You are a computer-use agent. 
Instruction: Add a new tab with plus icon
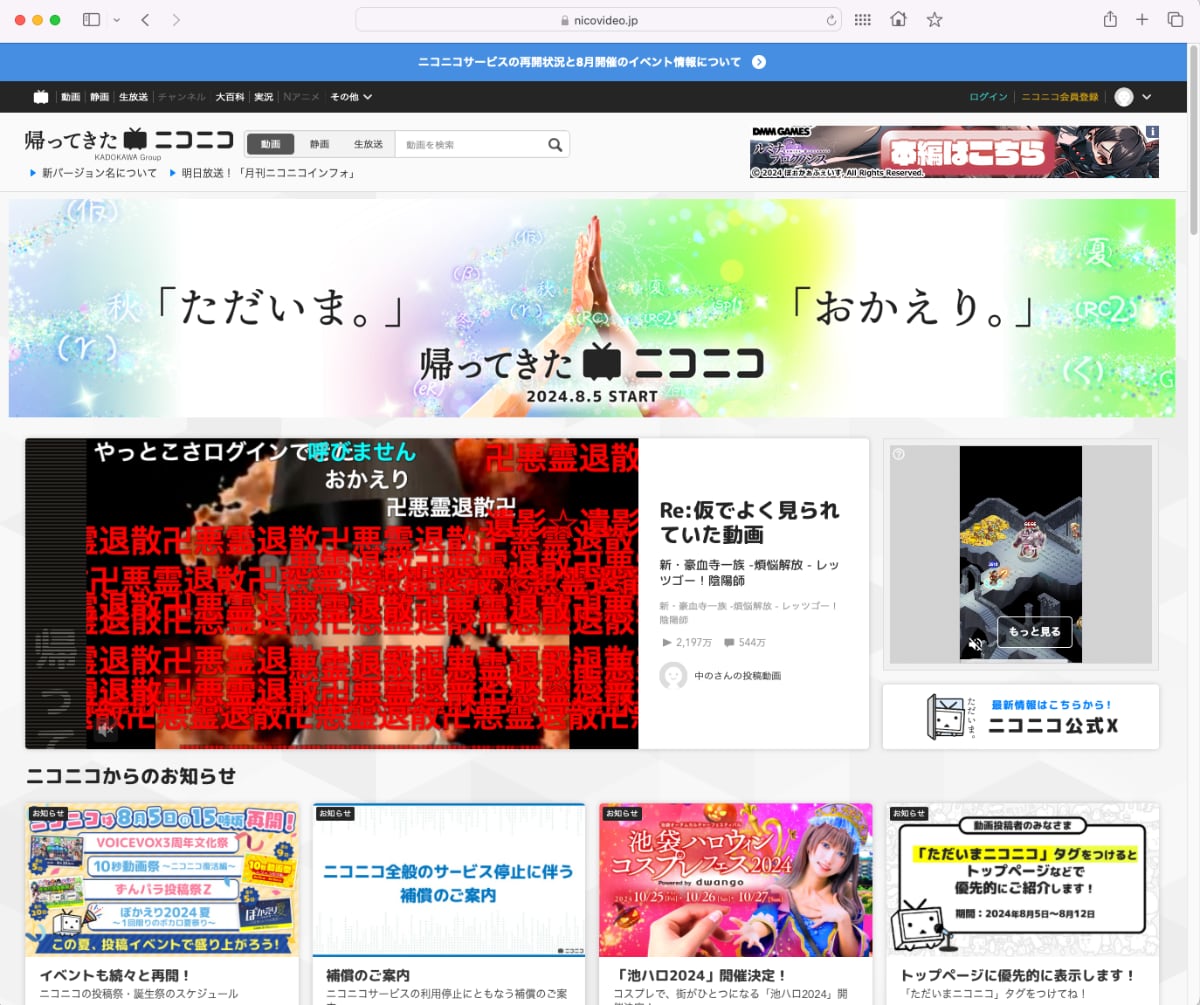coord(1142,20)
